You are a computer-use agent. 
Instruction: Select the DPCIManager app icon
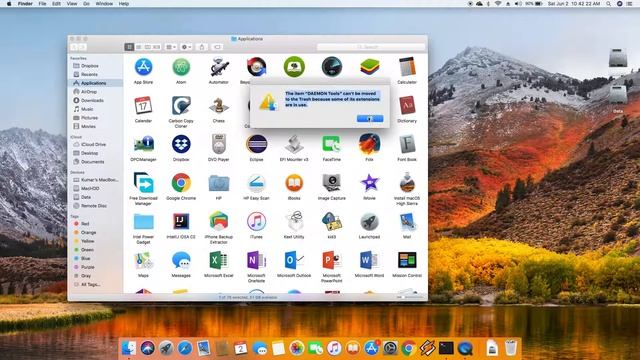pyautogui.click(x=143, y=144)
